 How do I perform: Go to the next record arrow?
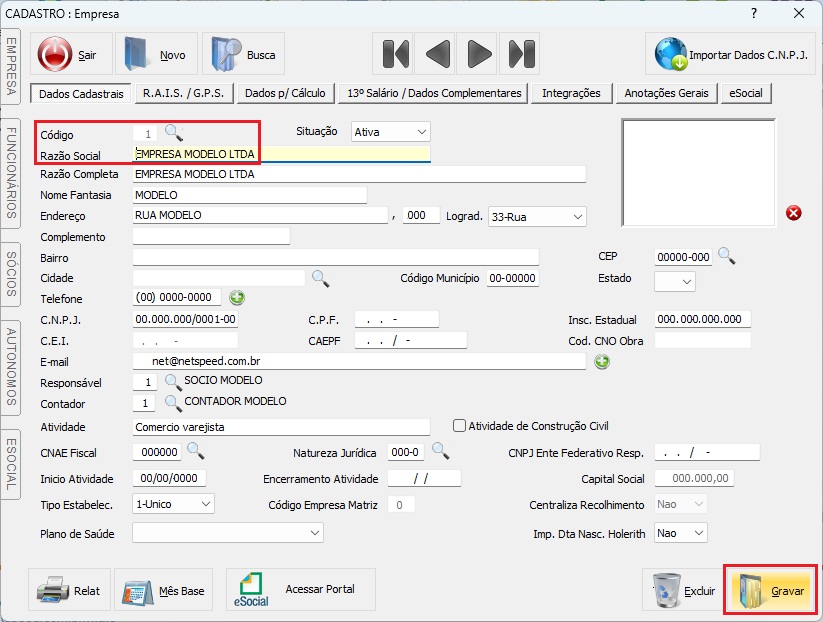click(480, 54)
